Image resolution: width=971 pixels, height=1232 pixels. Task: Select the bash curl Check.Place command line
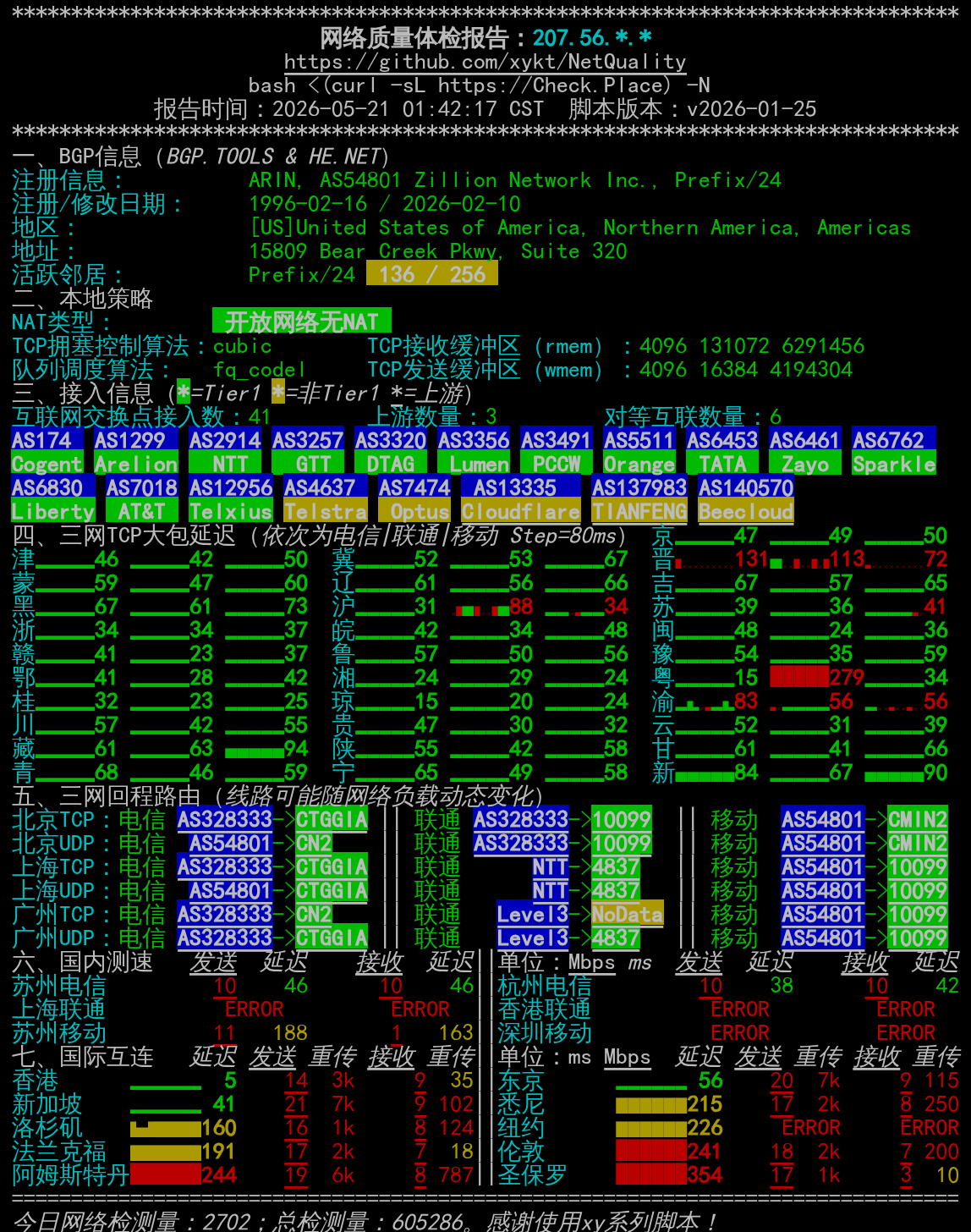[479, 85]
